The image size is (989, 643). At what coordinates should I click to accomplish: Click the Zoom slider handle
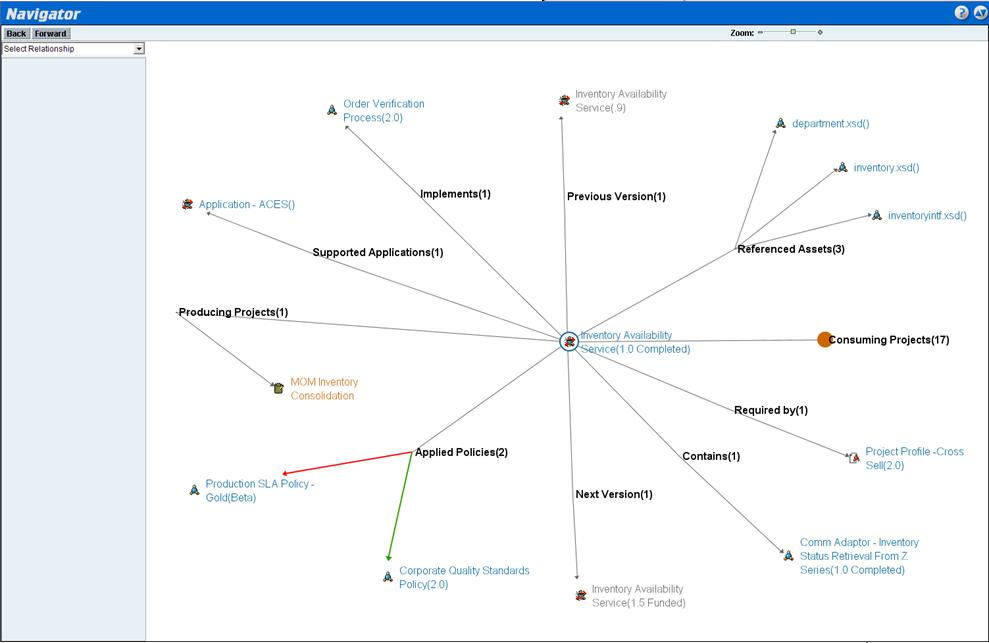793,32
